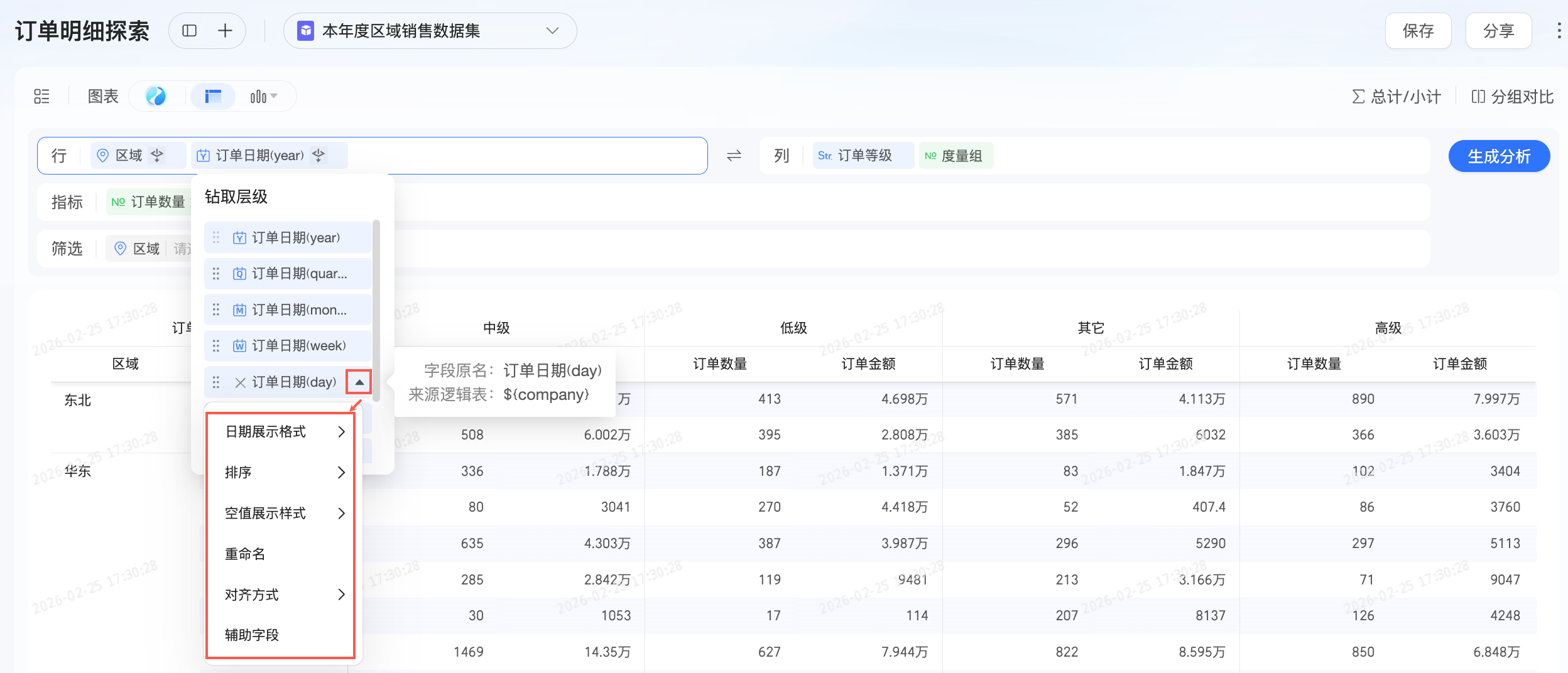Collapse the 订单日期(day) field menu arrow

pyautogui.click(x=359, y=382)
